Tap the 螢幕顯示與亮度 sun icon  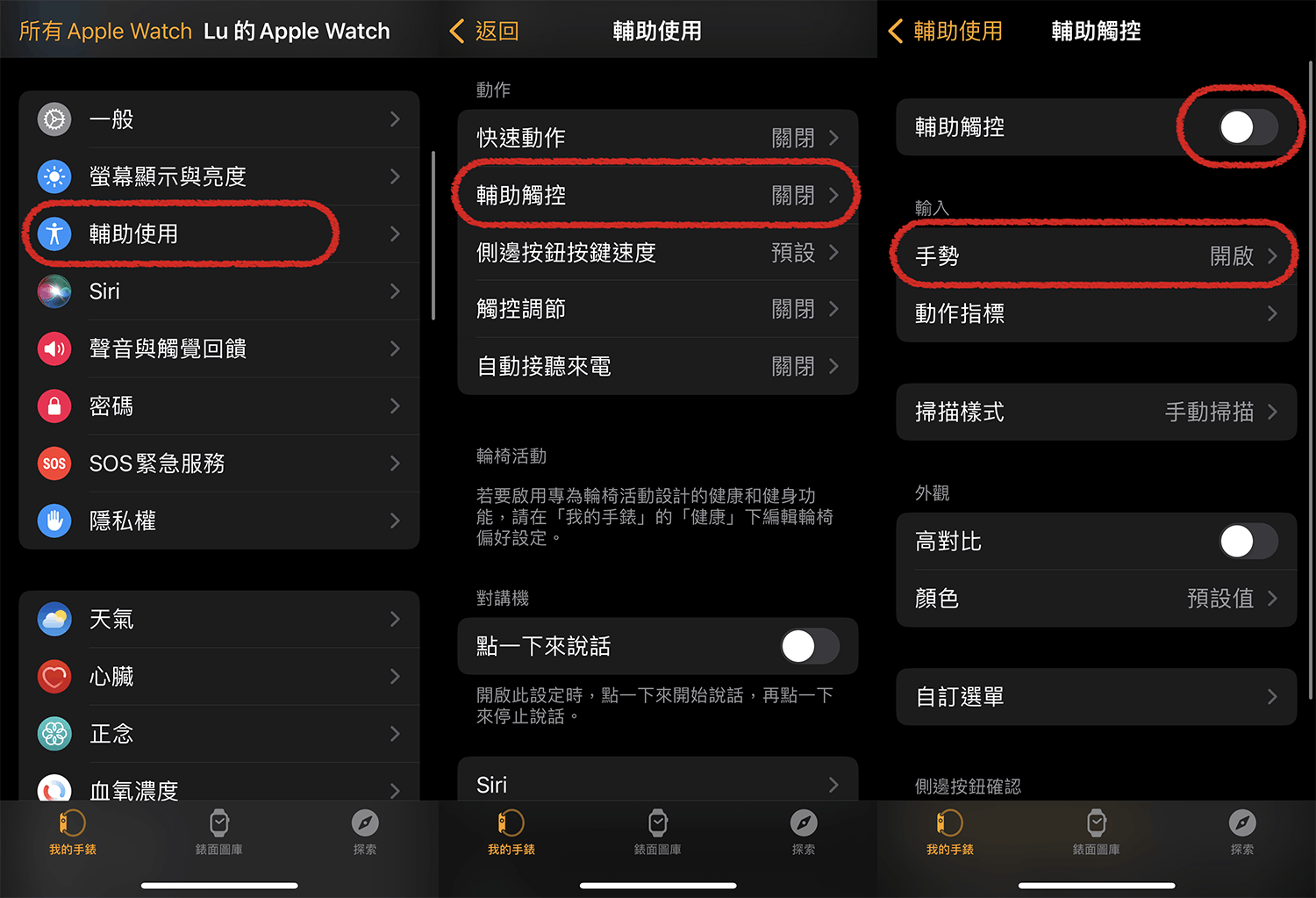[x=54, y=176]
